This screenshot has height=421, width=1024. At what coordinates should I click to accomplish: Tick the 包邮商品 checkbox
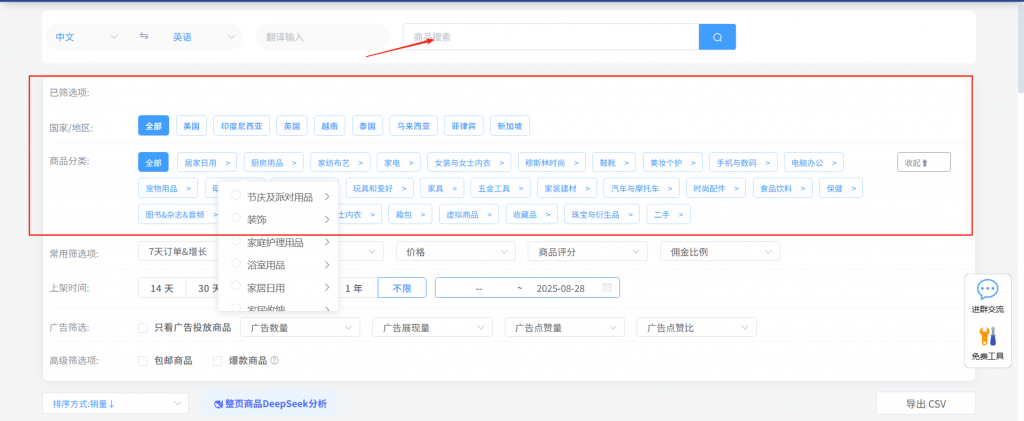(x=142, y=361)
